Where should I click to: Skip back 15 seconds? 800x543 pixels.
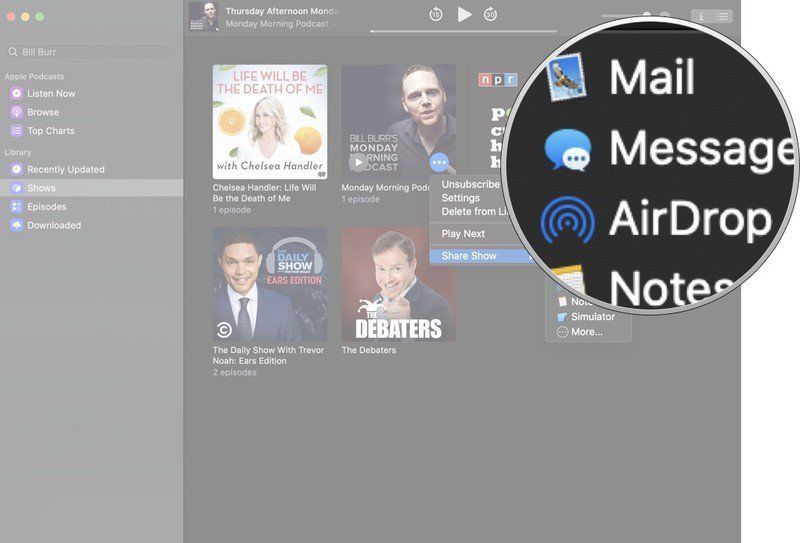pyautogui.click(x=436, y=15)
